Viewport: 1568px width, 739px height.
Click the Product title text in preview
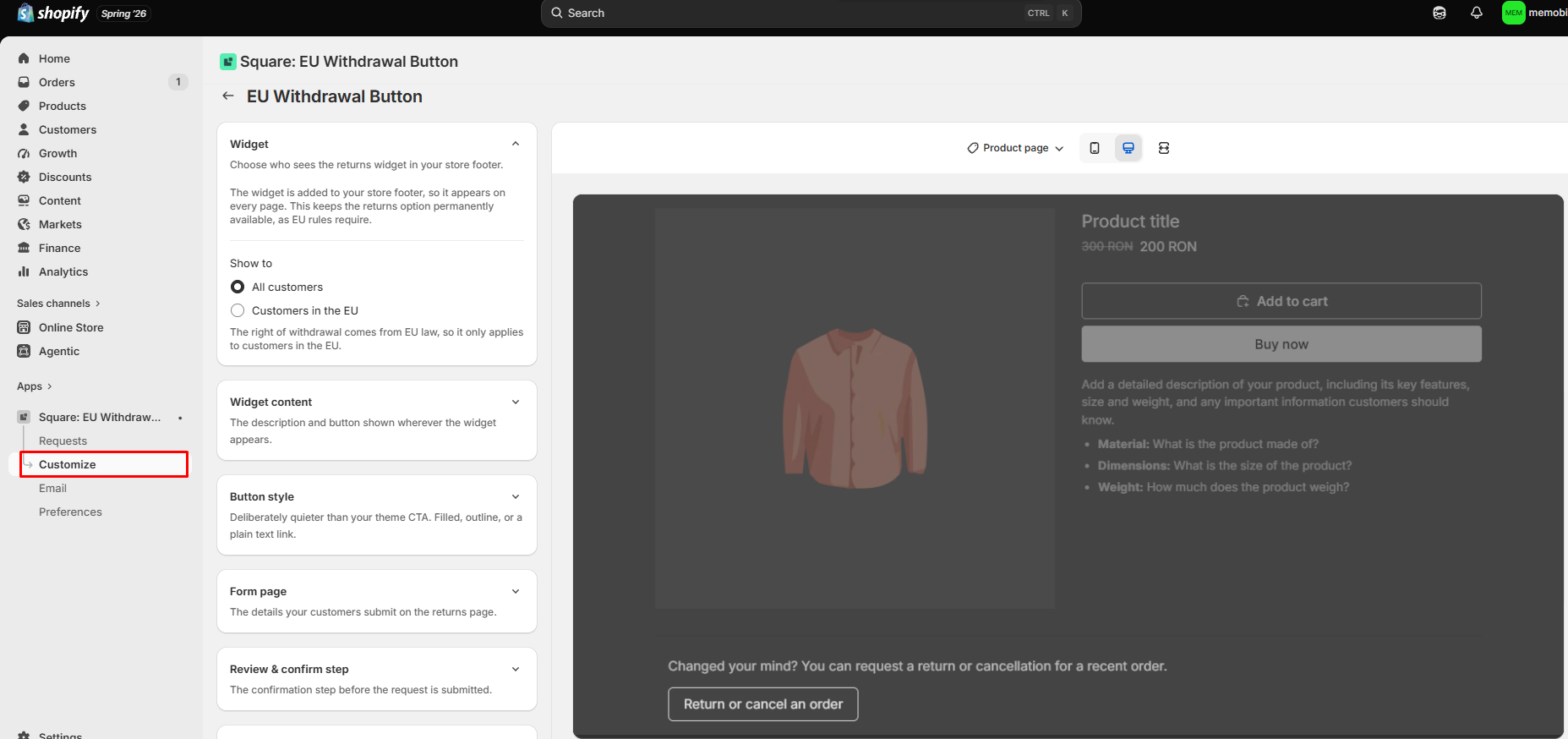(x=1130, y=222)
